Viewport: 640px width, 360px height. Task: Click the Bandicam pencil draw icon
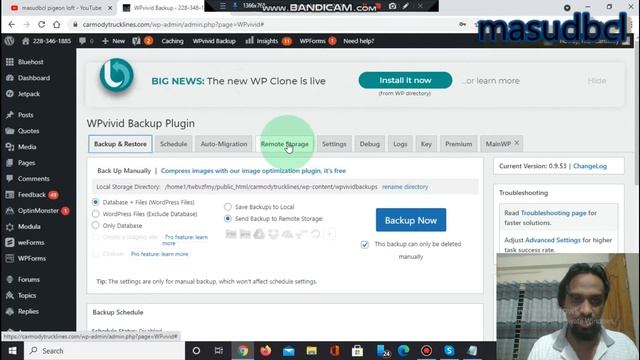406,6
